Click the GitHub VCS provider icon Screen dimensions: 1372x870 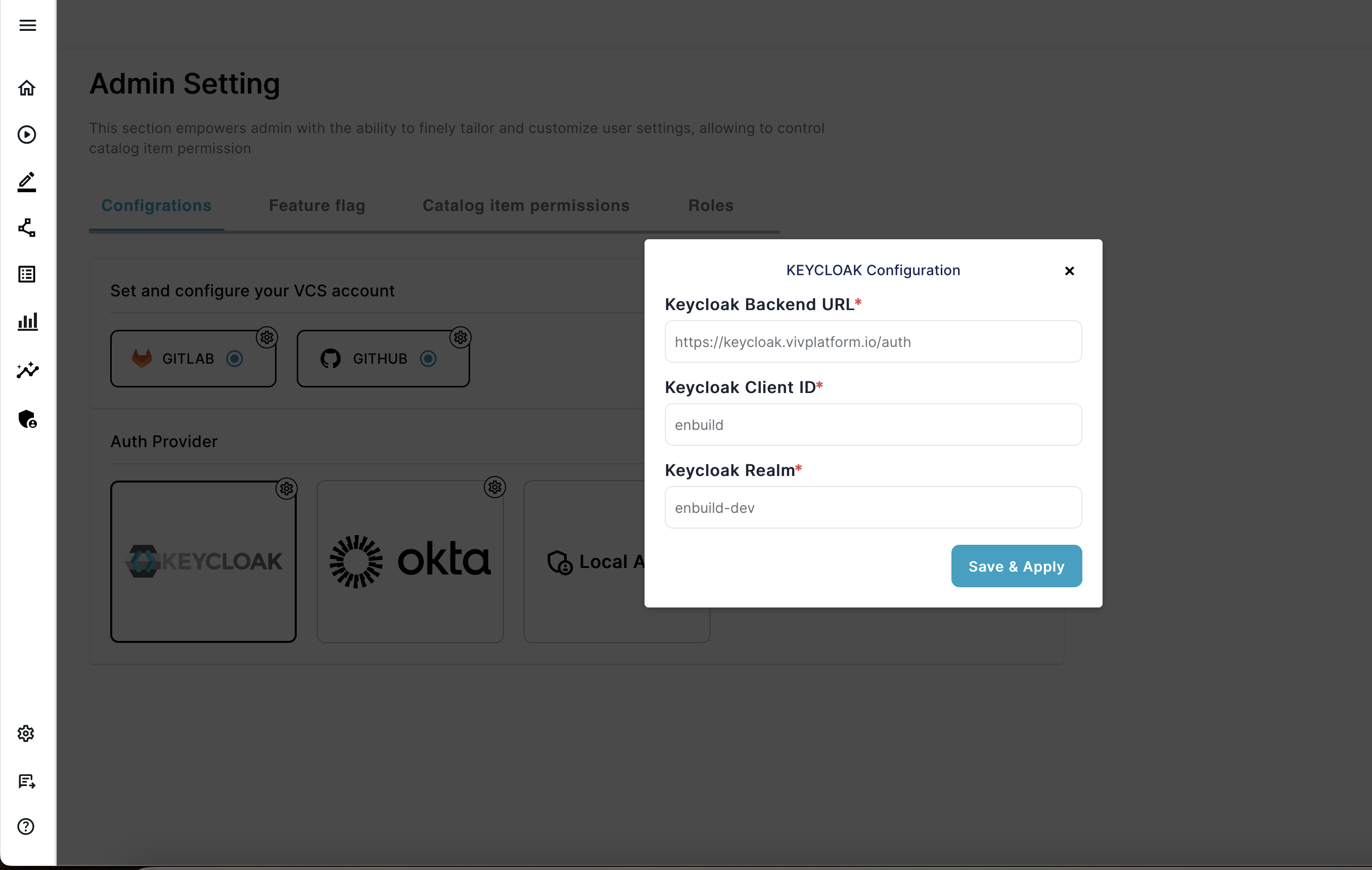(331, 358)
